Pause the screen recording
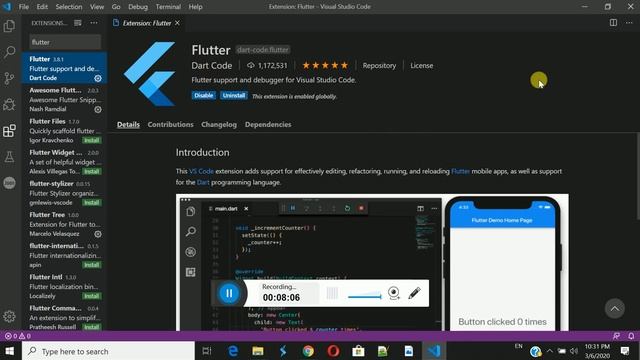The width and height of the screenshot is (640, 360). (229, 293)
